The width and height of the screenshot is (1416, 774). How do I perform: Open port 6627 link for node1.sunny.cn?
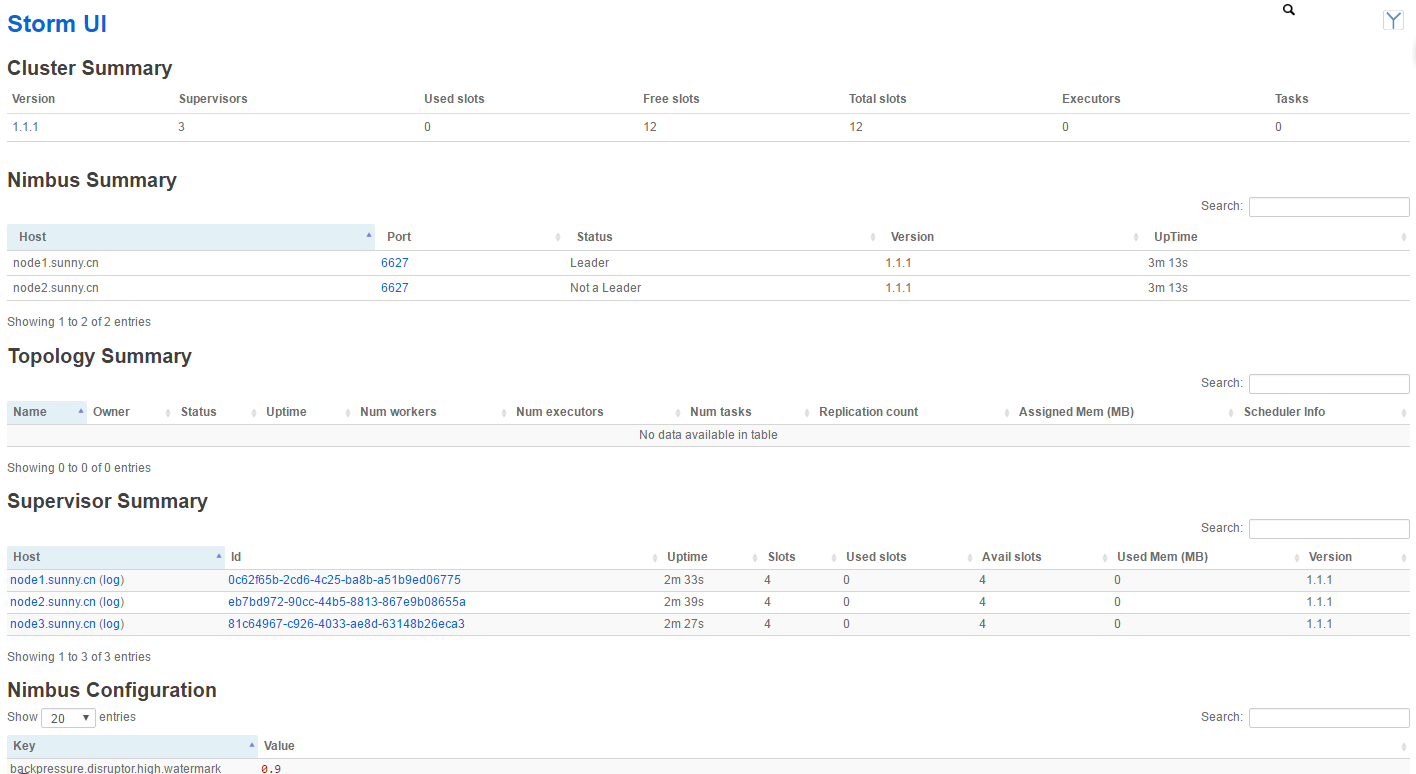point(395,263)
